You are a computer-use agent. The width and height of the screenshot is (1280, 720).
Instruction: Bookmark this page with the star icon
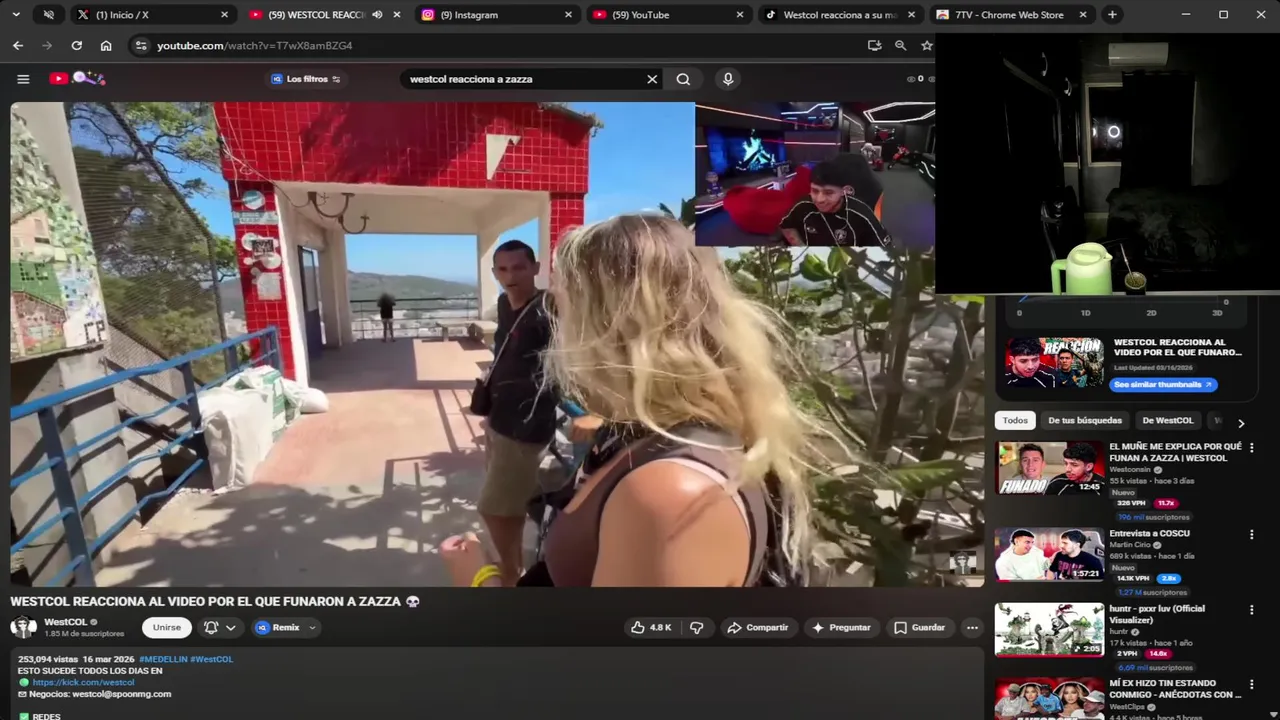point(927,45)
